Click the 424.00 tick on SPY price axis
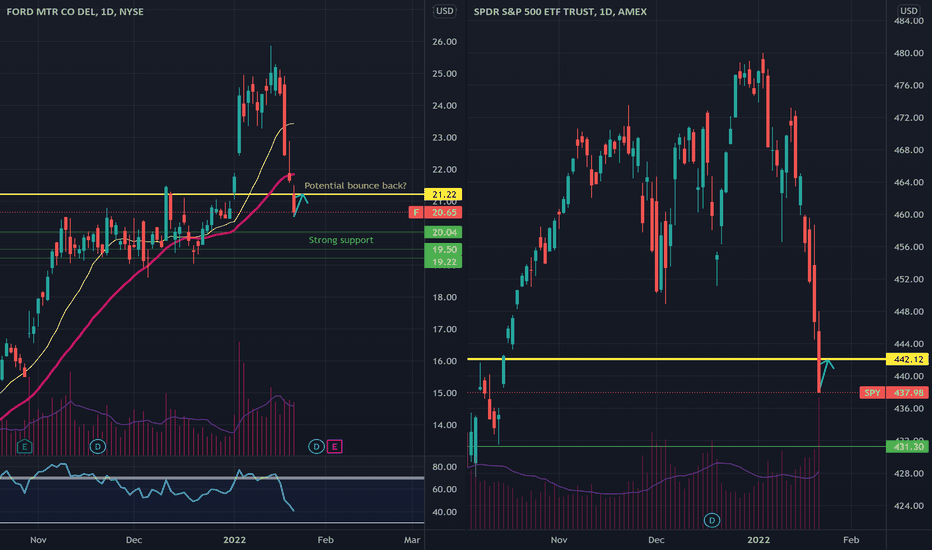The height and width of the screenshot is (550, 932). click(x=909, y=506)
